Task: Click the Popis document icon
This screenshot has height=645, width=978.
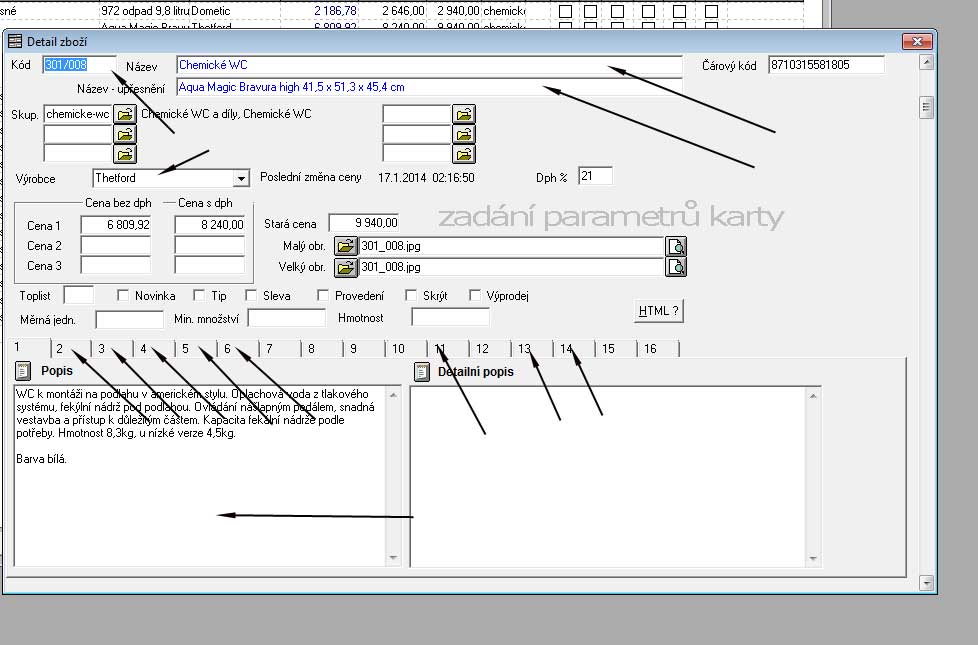Action: (23, 371)
